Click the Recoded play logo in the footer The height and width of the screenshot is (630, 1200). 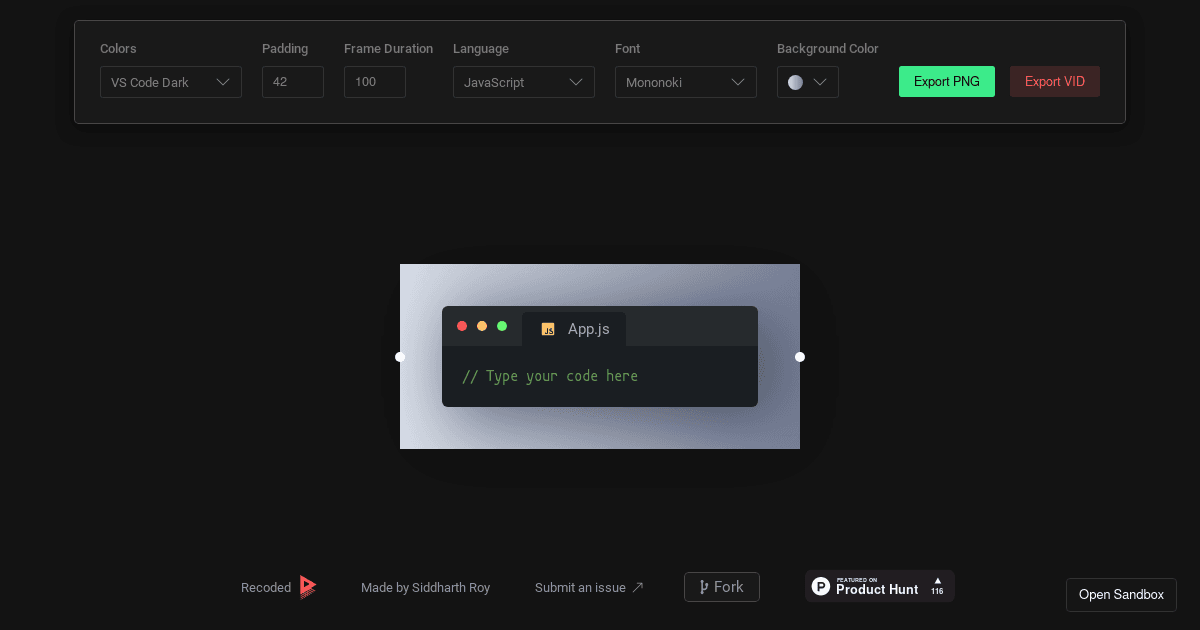307,587
